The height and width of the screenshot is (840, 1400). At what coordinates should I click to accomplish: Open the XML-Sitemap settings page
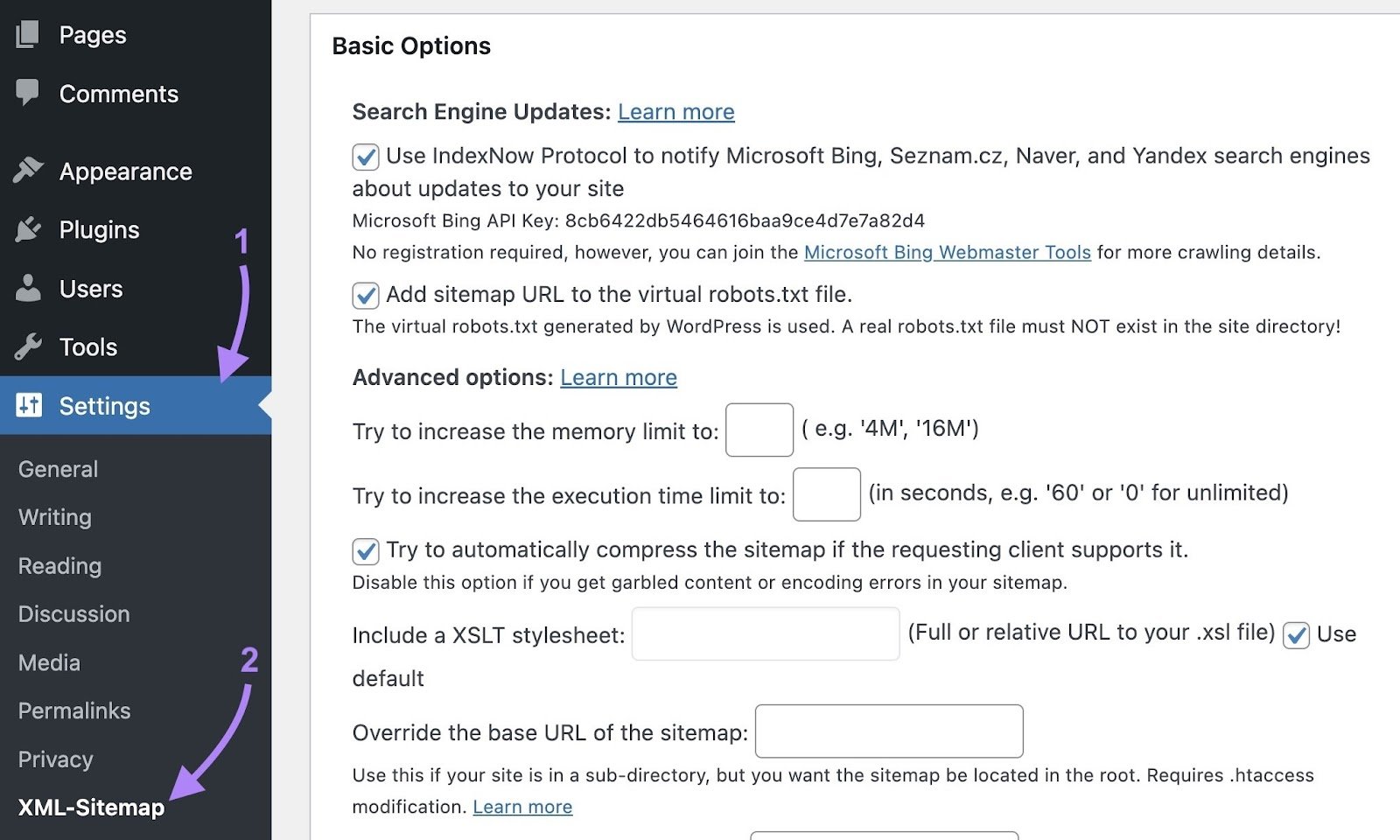click(90, 807)
